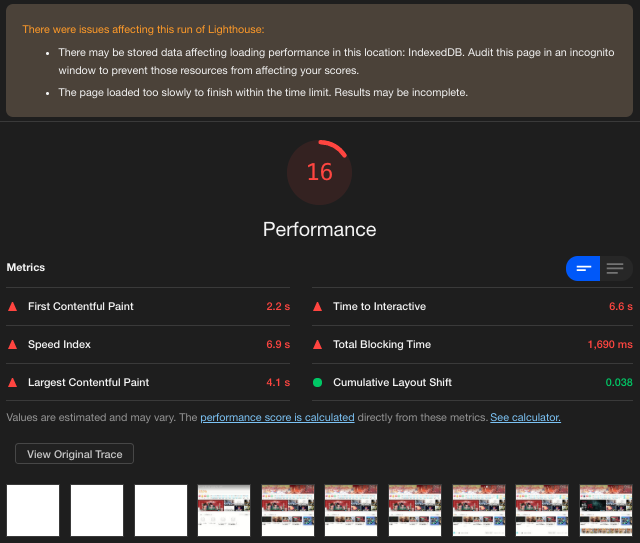
Task: Open the 'See calculator.' link
Action: 525,417
